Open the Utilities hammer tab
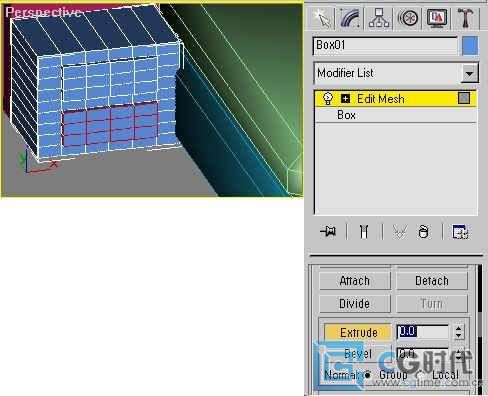 [x=466, y=17]
